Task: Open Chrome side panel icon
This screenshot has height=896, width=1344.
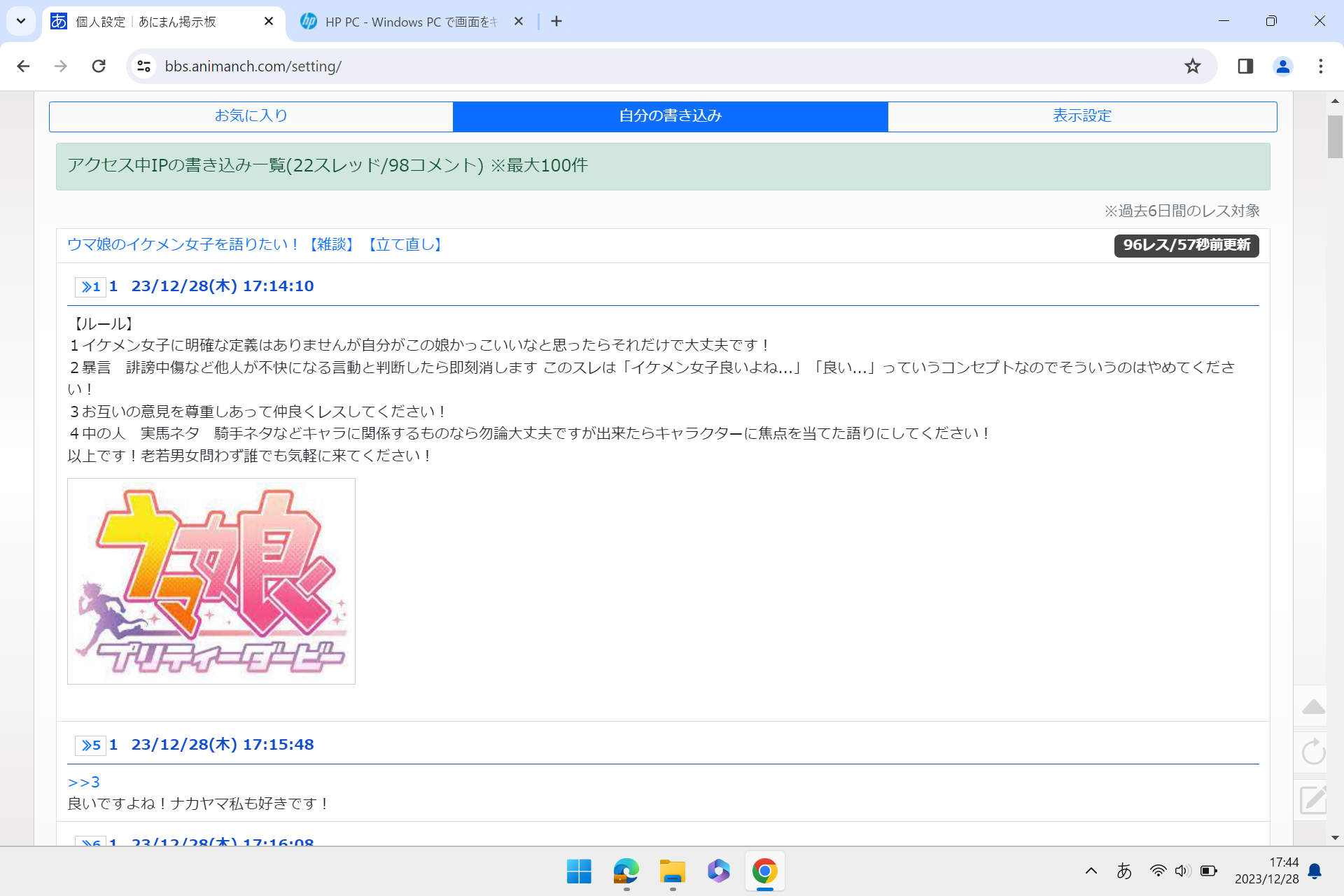Action: [1245, 66]
